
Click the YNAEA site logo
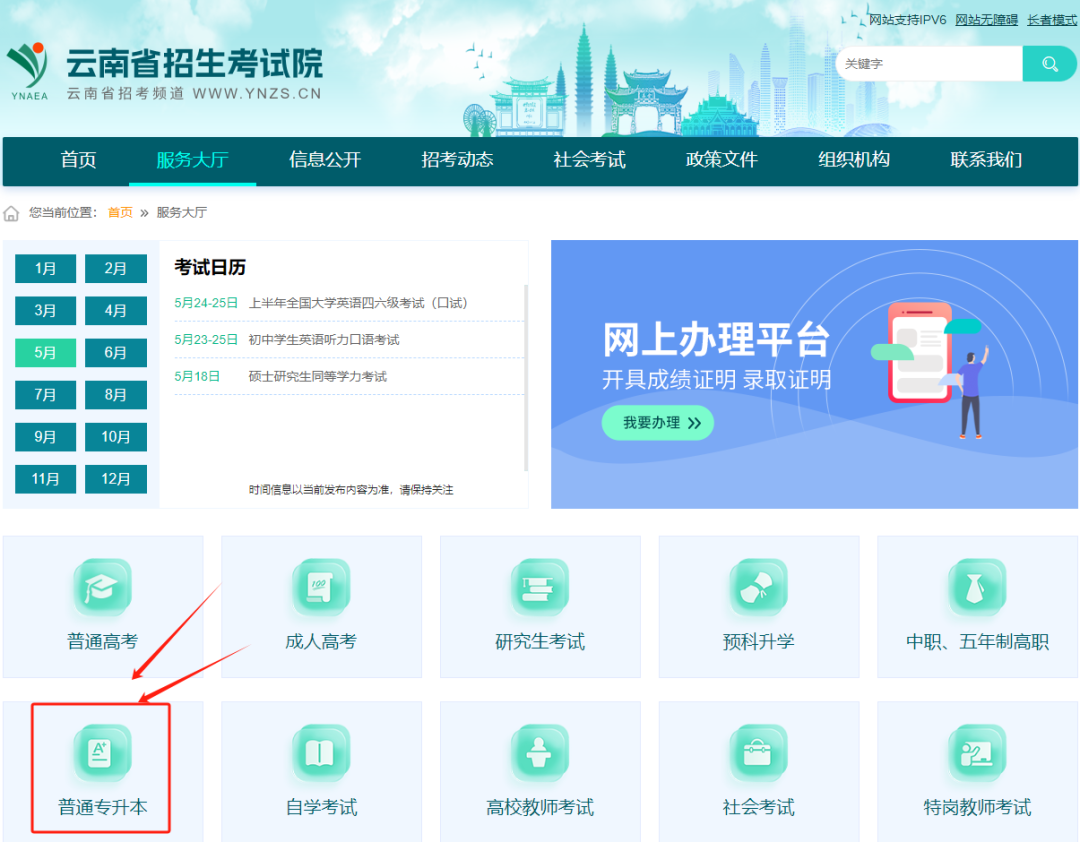(29, 71)
